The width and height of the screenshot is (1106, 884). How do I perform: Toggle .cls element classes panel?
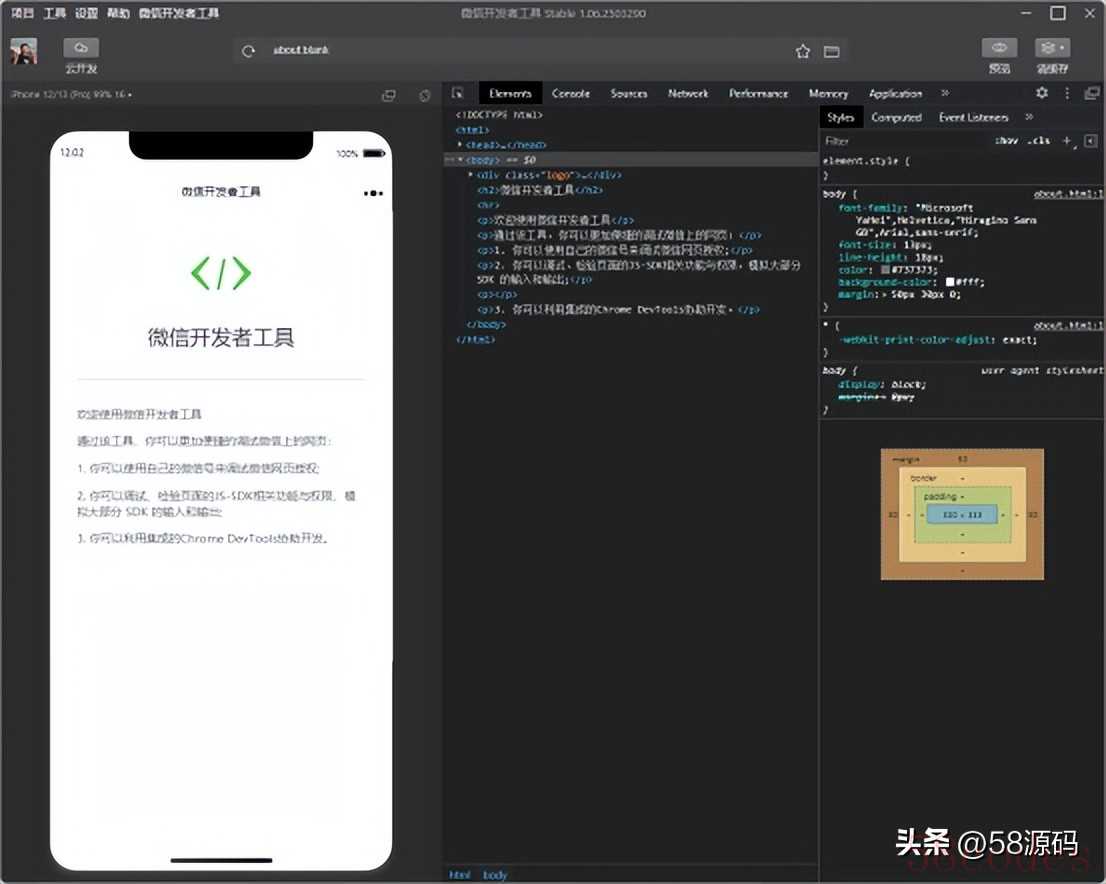pyautogui.click(x=1038, y=141)
